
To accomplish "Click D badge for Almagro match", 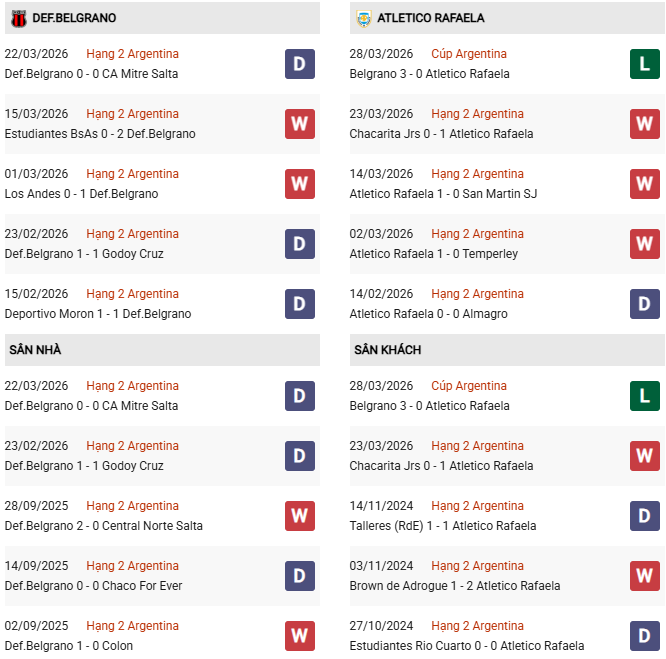I will [x=645, y=304].
